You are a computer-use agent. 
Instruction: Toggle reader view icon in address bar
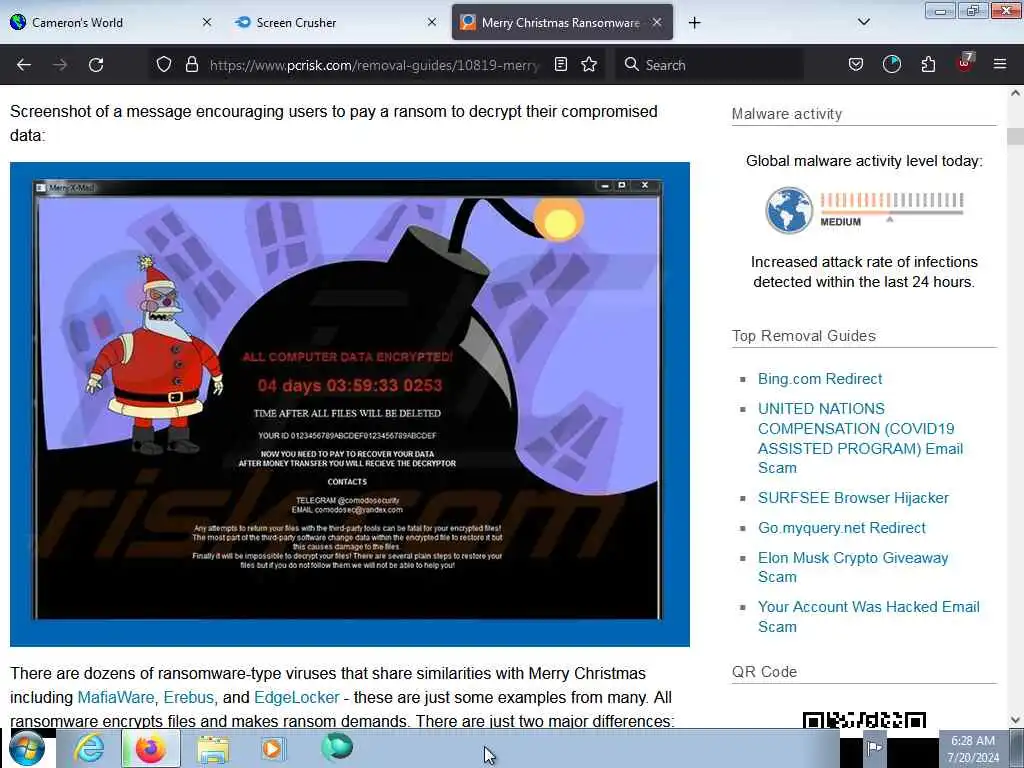point(560,64)
